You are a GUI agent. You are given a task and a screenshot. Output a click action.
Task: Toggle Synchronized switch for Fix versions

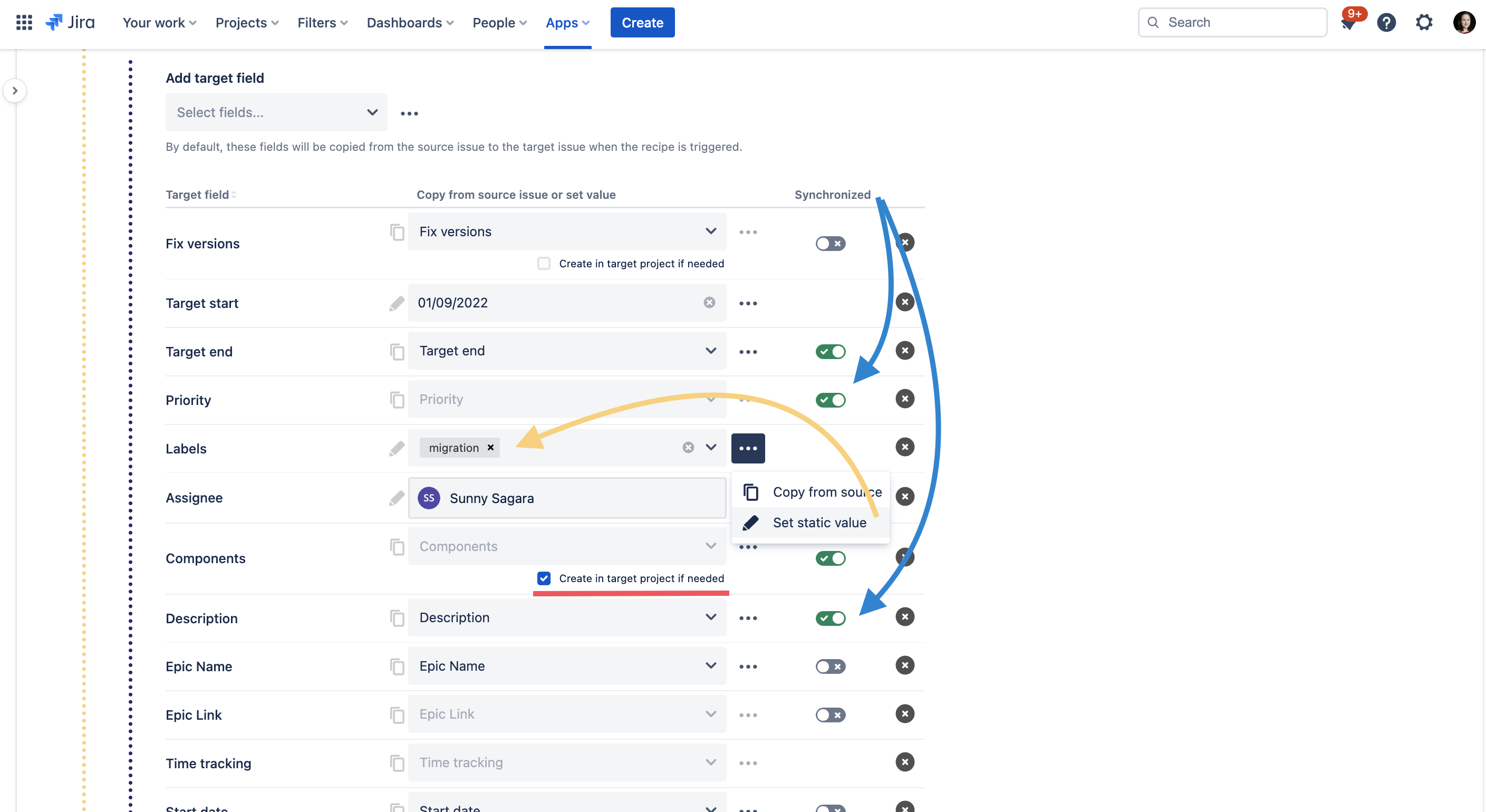[830, 244]
